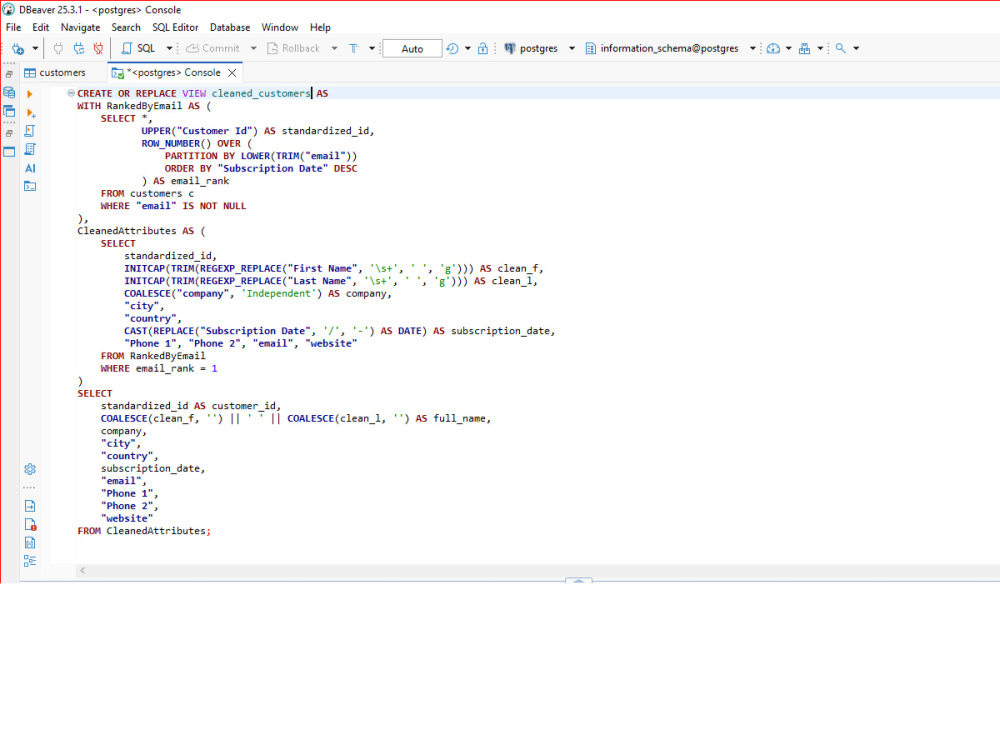Viewport: 1000px width, 750px height.
Task: Toggle the connection read-only lock icon
Action: [x=483, y=48]
